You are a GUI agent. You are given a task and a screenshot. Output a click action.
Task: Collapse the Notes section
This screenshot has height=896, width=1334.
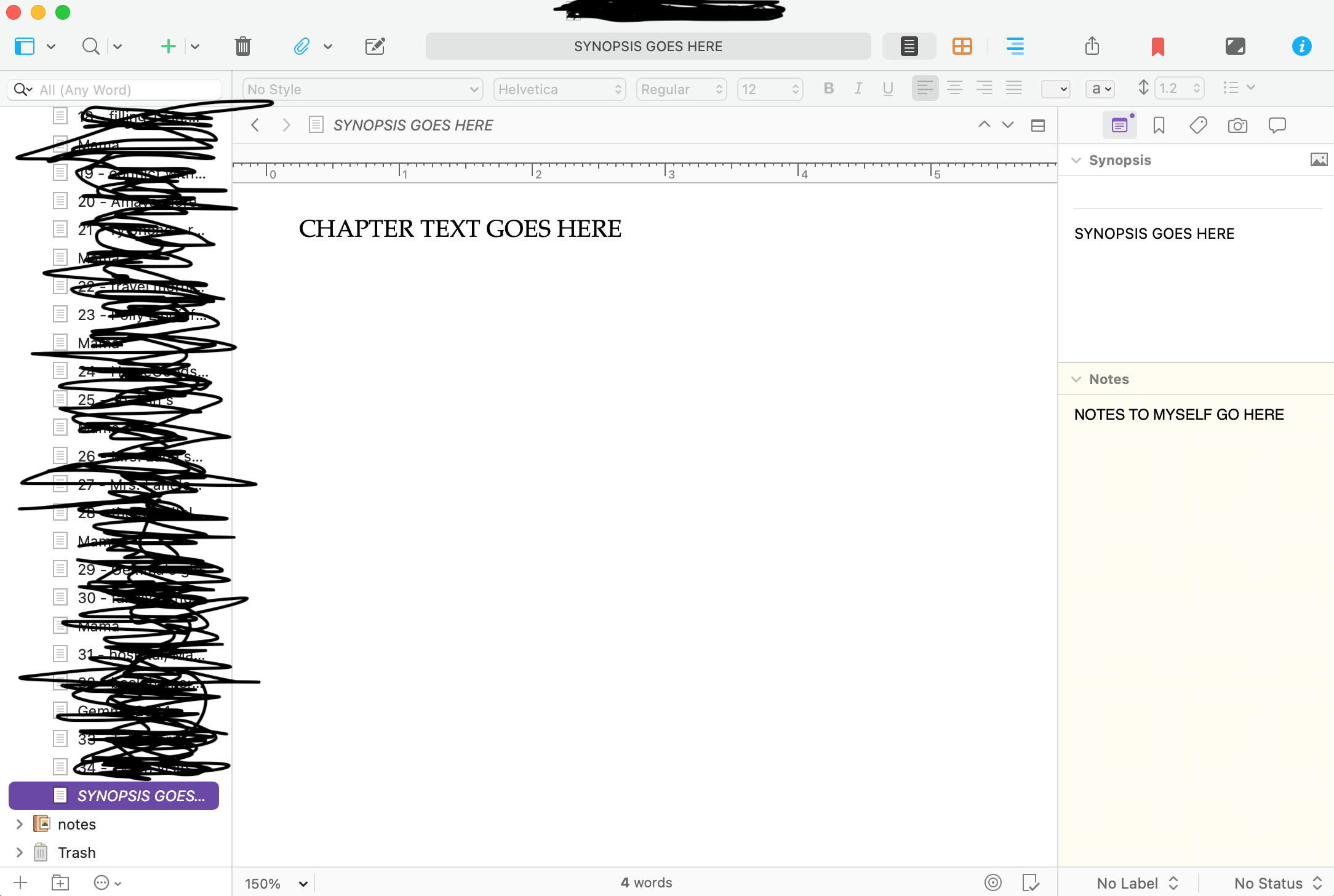(x=1076, y=380)
